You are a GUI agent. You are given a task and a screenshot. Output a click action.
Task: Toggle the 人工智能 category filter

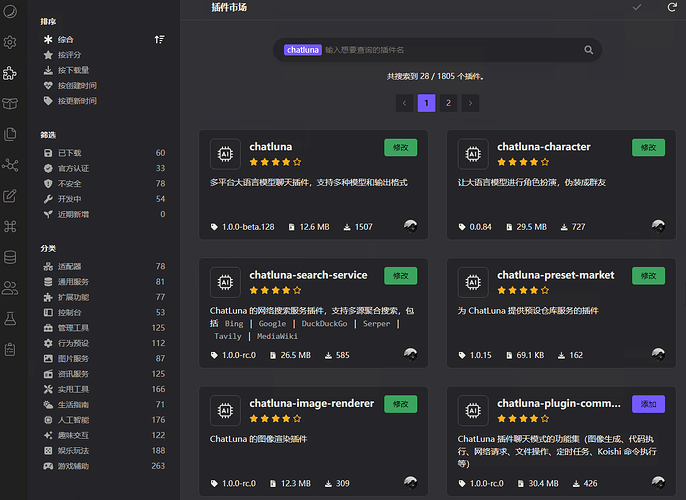pyautogui.click(x=104, y=420)
